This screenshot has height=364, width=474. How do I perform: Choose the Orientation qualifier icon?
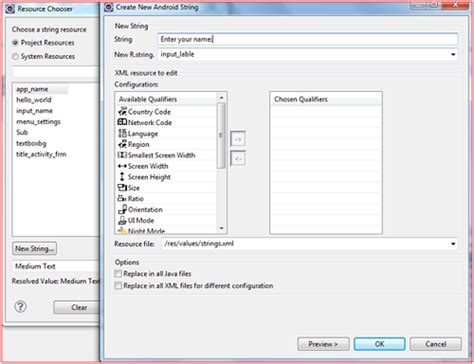point(122,209)
